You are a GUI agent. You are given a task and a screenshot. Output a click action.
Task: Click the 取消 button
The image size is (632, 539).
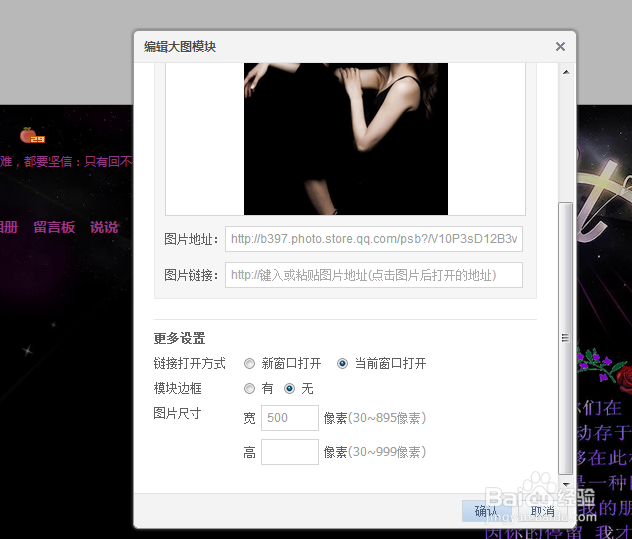point(543,511)
